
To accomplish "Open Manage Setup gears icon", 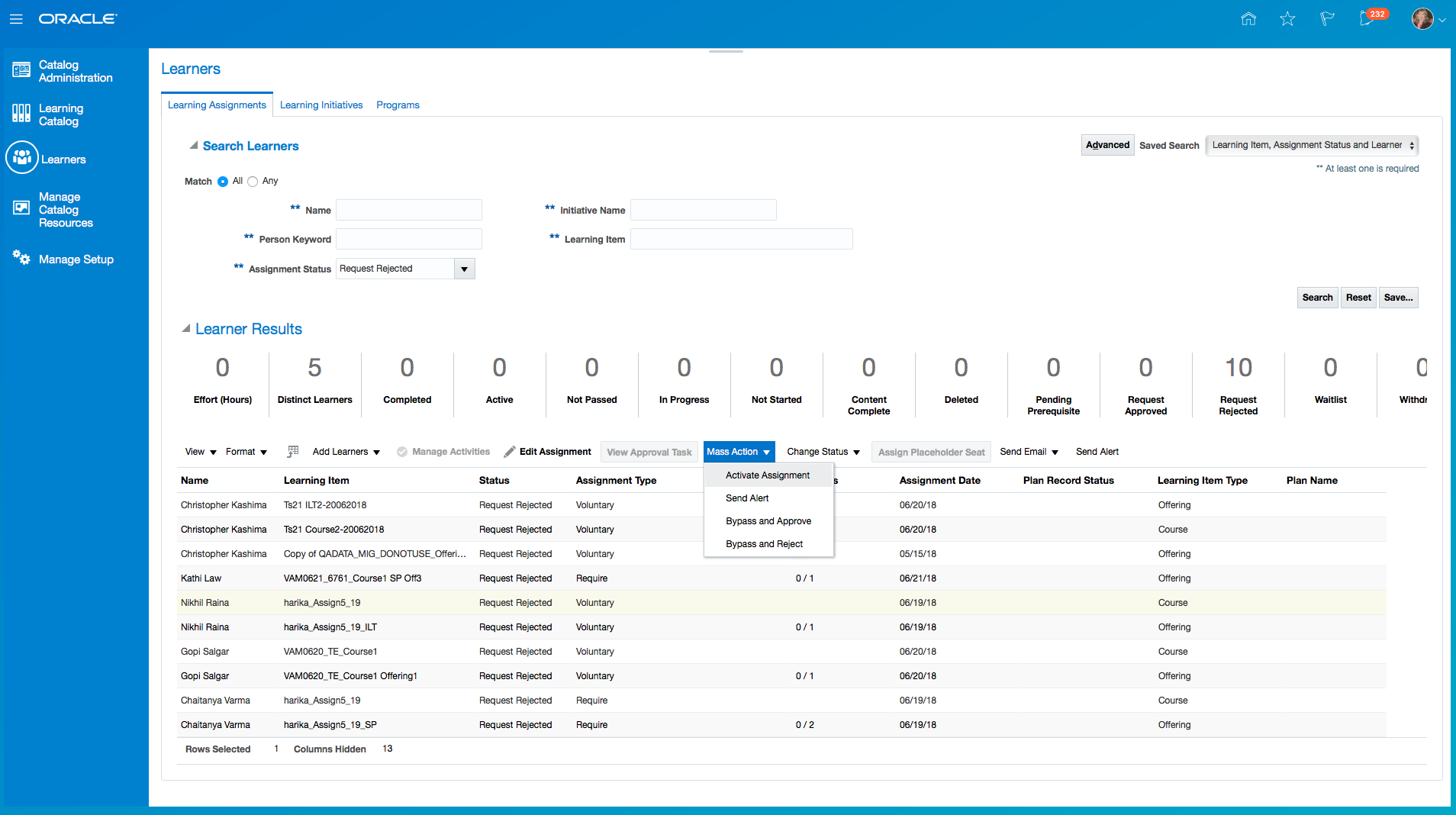I will [21, 258].
